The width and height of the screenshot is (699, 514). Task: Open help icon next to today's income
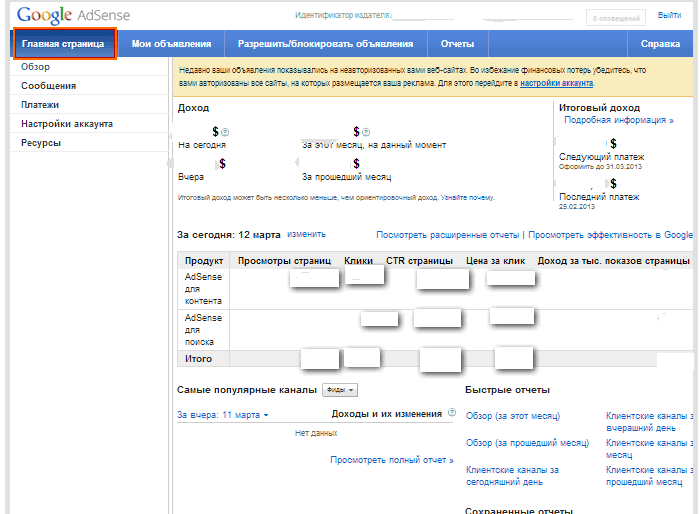tap(225, 132)
